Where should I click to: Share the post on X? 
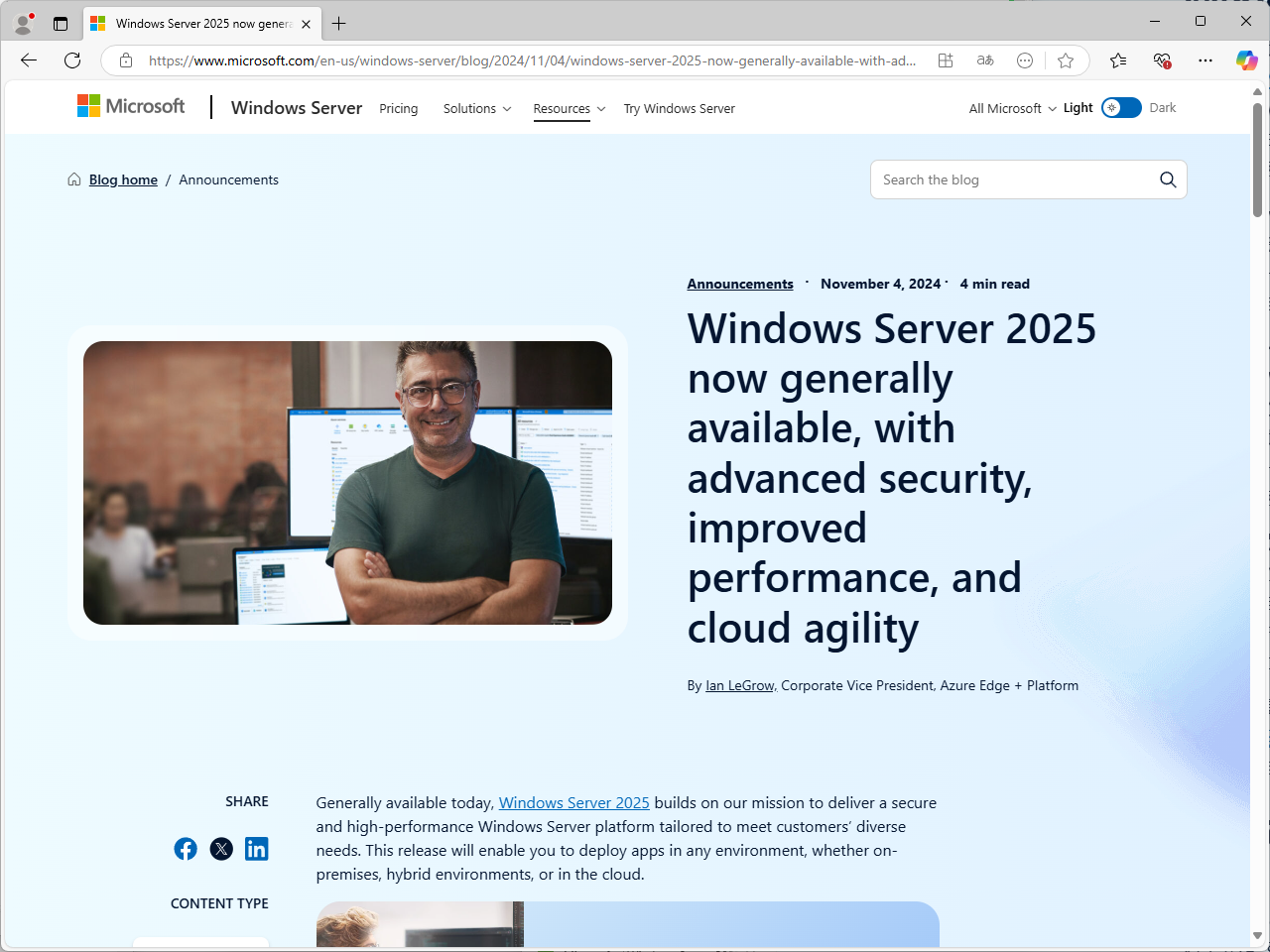[x=221, y=849]
